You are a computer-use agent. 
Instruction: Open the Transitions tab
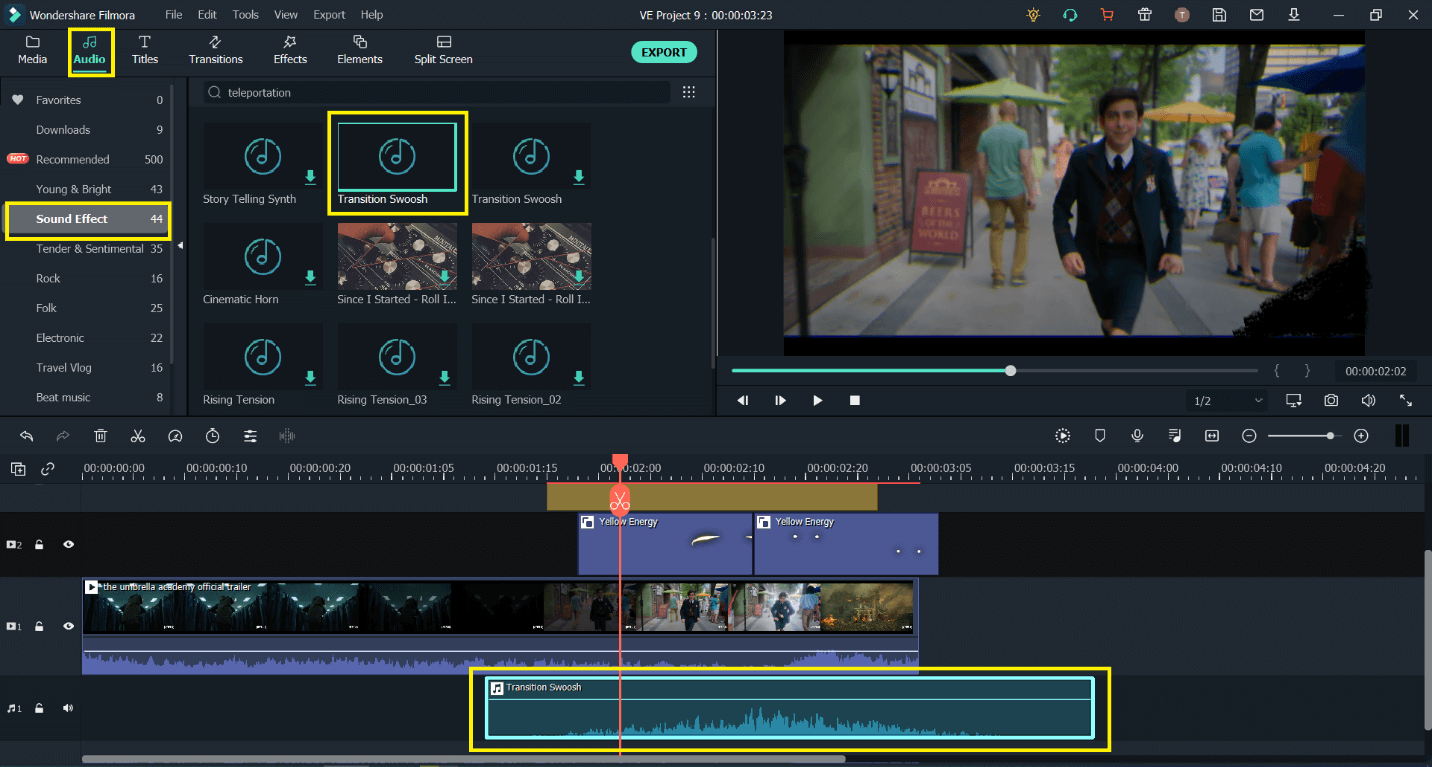coord(215,50)
